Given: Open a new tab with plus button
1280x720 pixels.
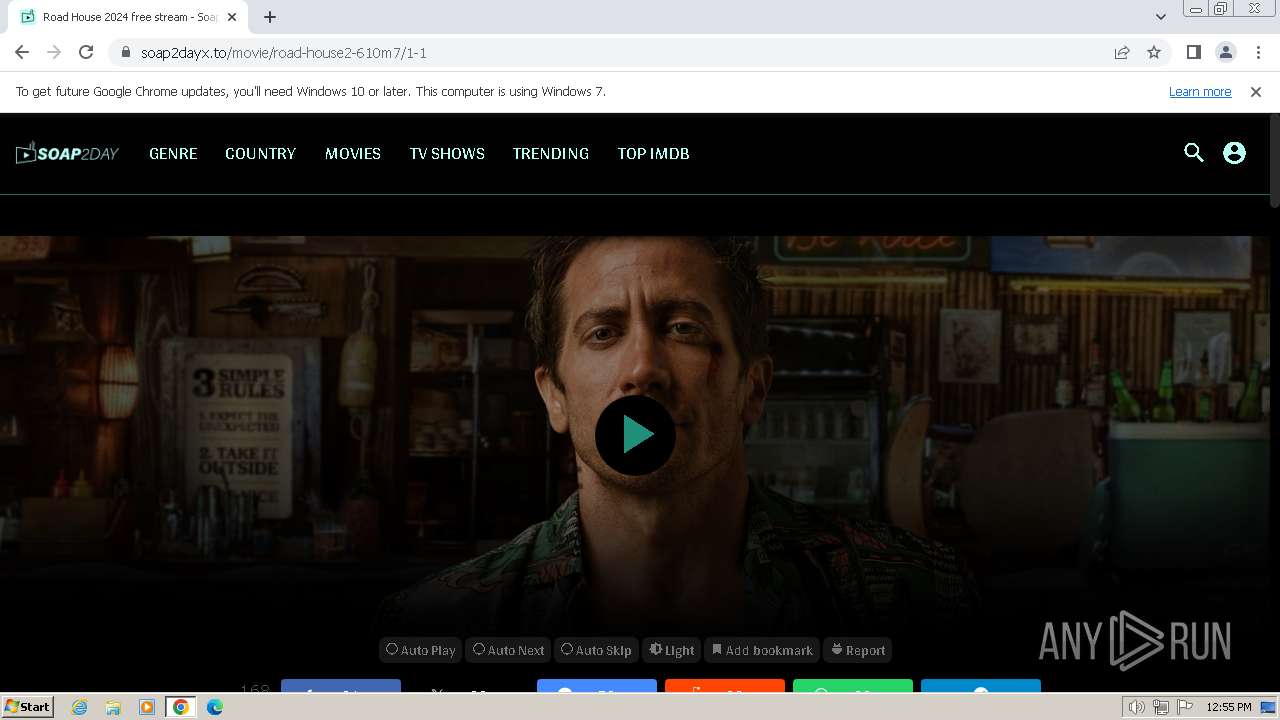Looking at the screenshot, I should [x=270, y=17].
